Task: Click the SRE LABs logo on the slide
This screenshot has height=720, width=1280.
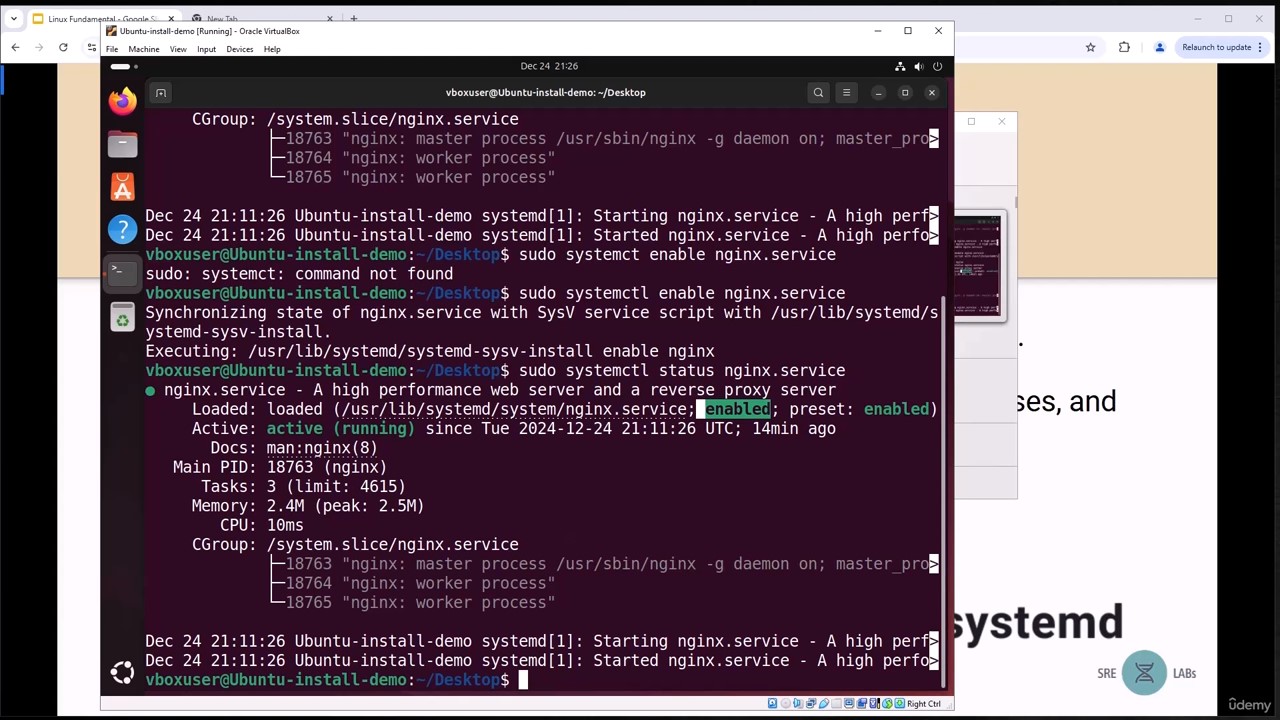Action: (1146, 673)
